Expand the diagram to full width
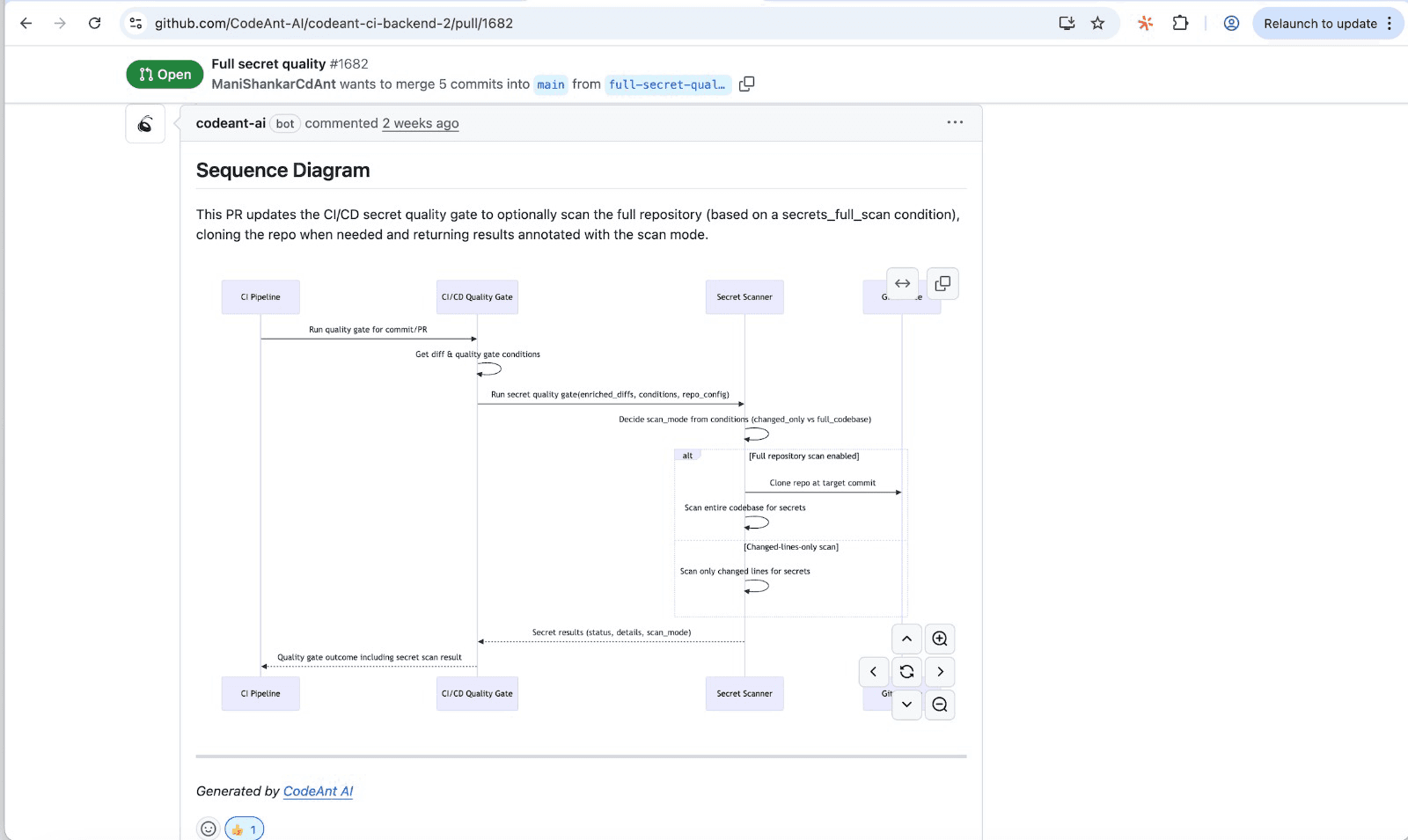1408x840 pixels. pos(902,283)
